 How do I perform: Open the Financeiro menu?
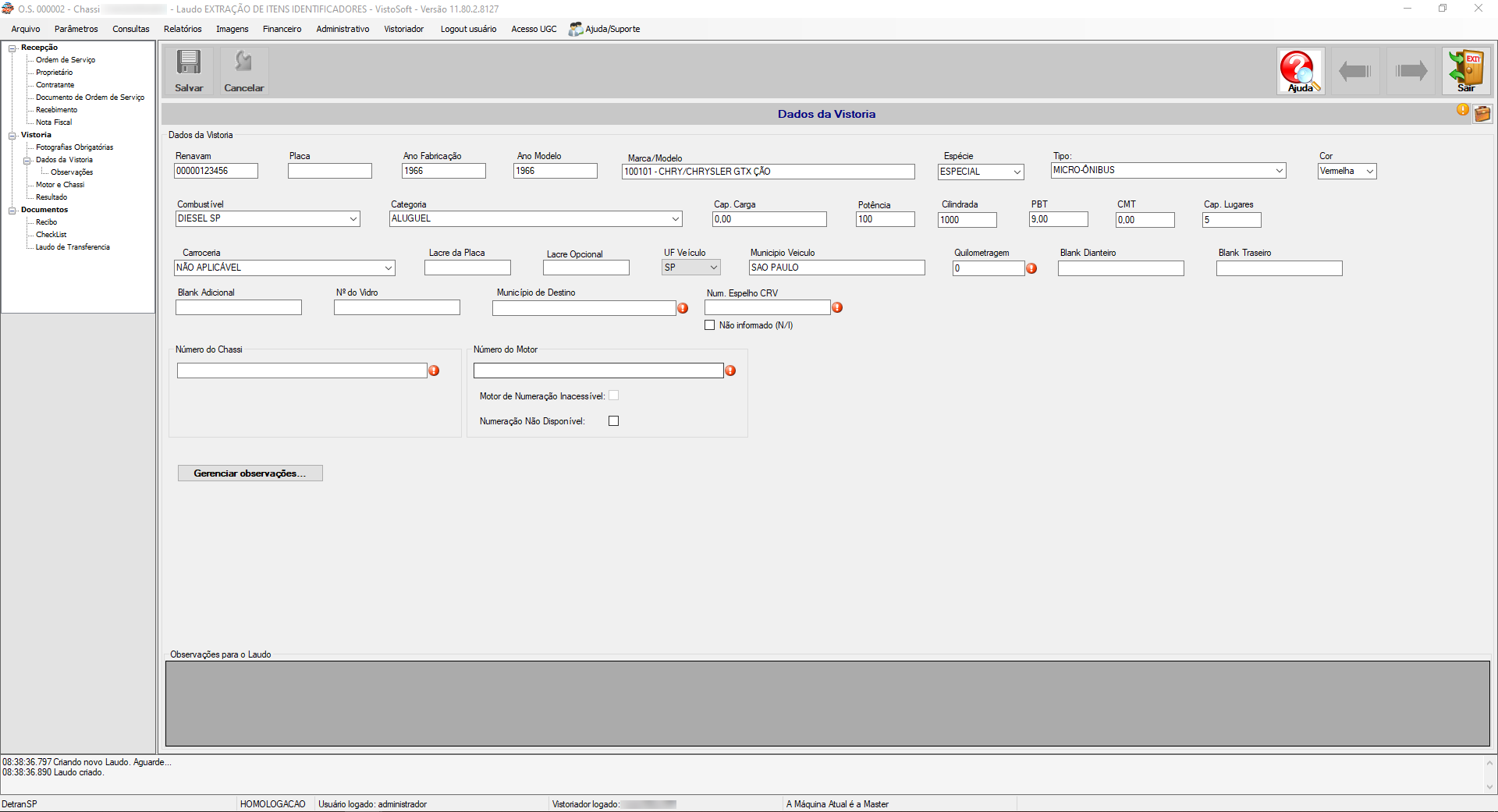pos(282,29)
